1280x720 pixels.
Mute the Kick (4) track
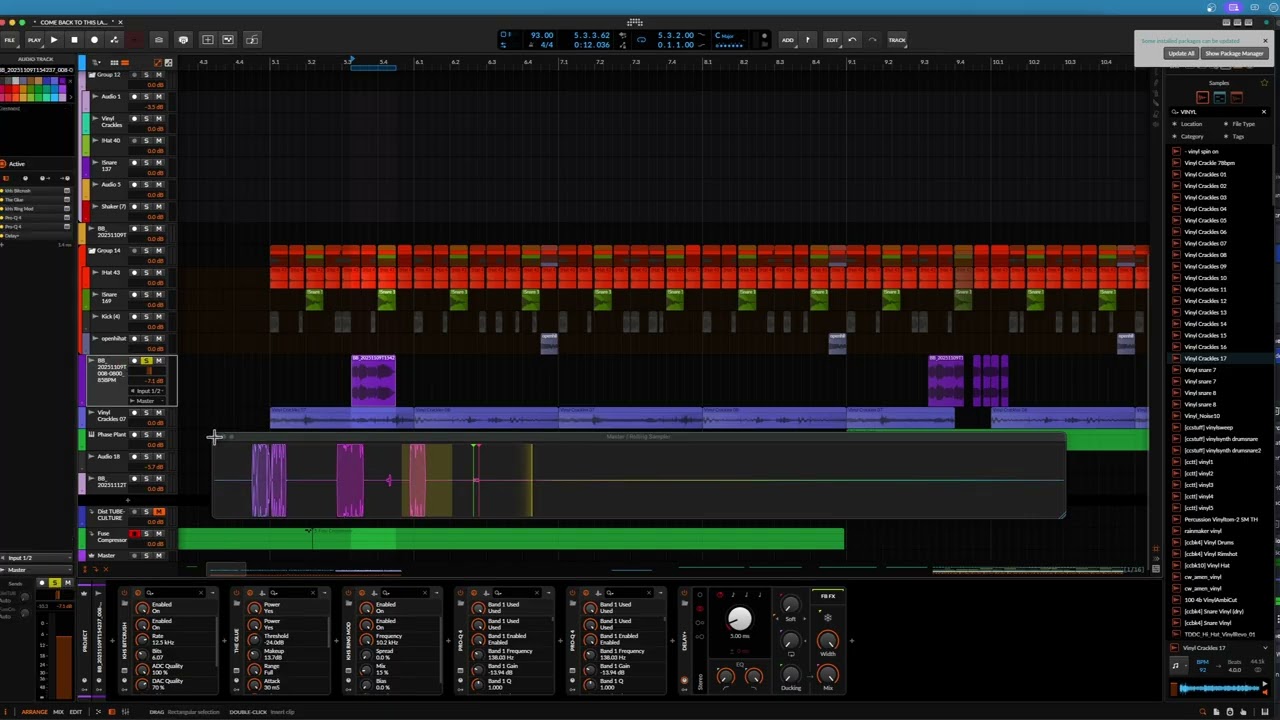click(158, 317)
